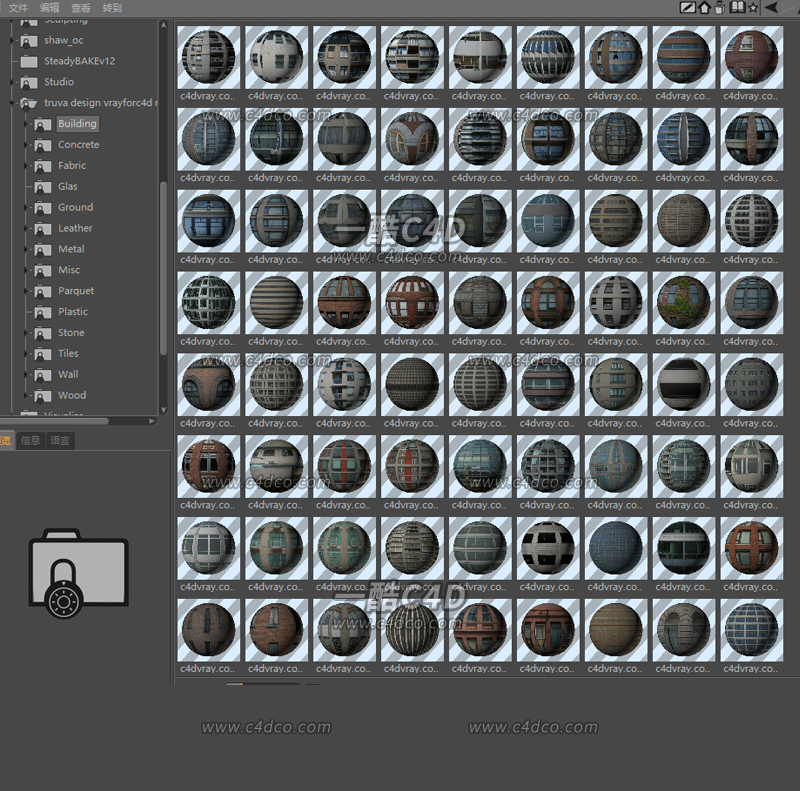
Task: Click the tree panel scroll-up arrow
Action: click(x=164, y=24)
